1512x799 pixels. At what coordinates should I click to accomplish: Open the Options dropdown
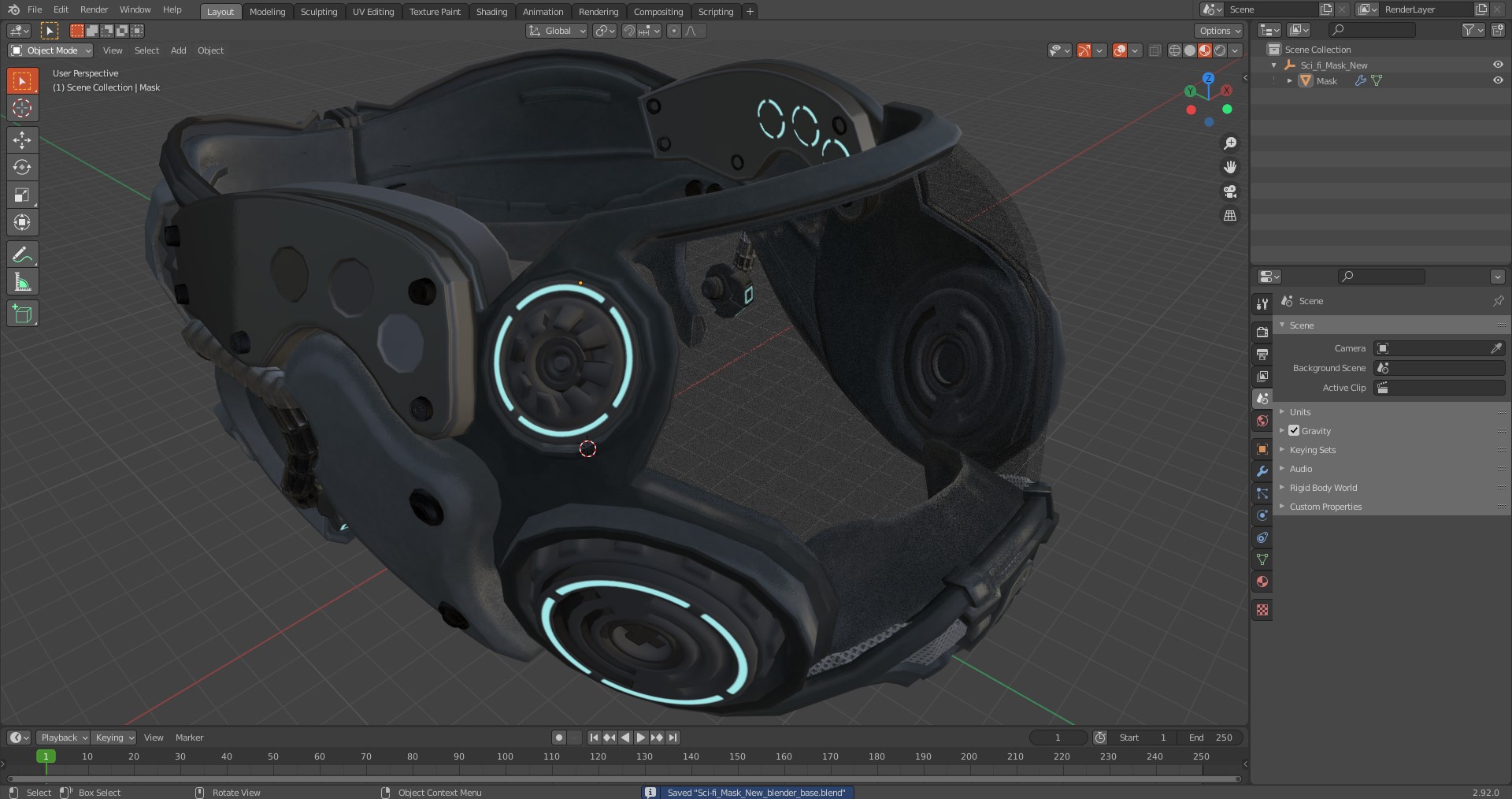tap(1219, 31)
